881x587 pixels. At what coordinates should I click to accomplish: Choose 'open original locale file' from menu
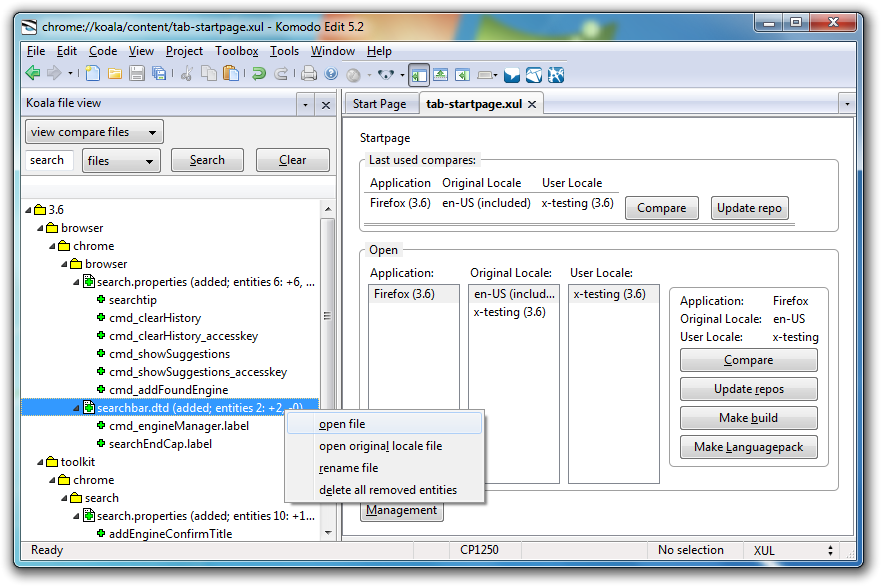(385, 446)
